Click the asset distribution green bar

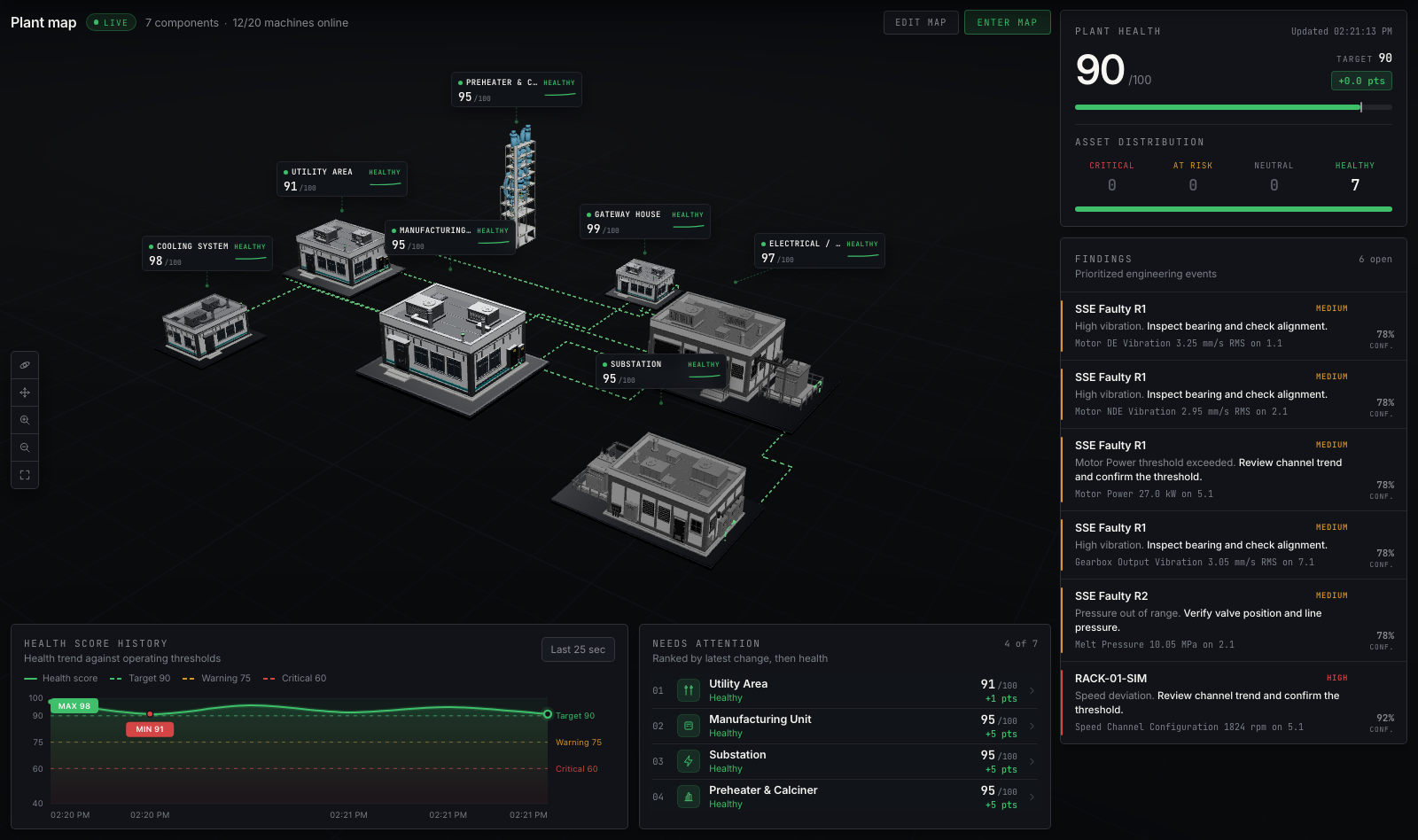(1234, 209)
